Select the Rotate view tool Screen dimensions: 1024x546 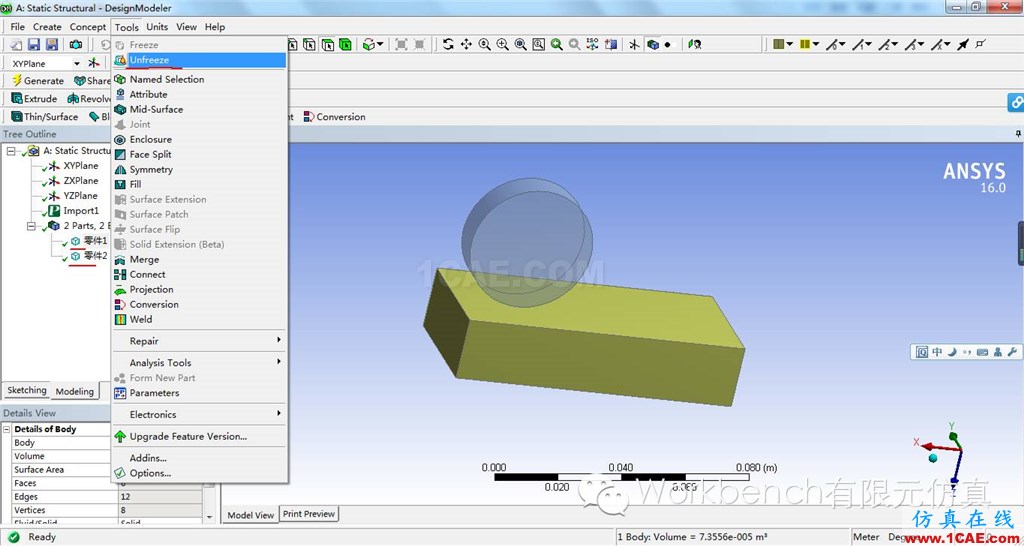pyautogui.click(x=448, y=44)
